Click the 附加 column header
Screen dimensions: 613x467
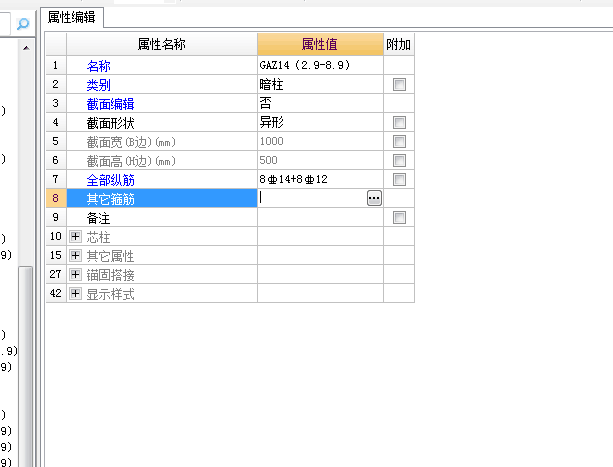(399, 44)
